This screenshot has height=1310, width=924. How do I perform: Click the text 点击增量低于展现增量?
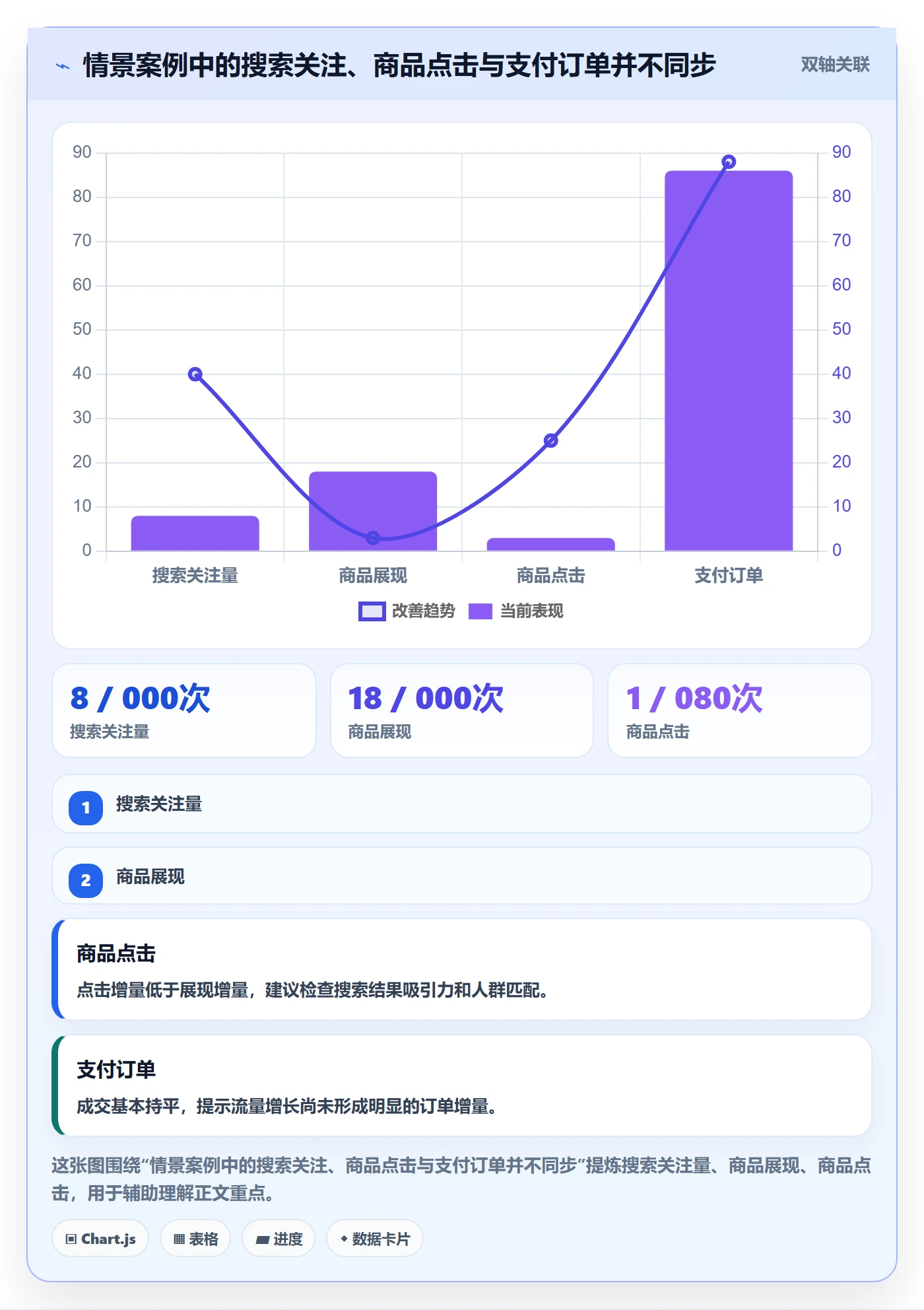pos(162,990)
